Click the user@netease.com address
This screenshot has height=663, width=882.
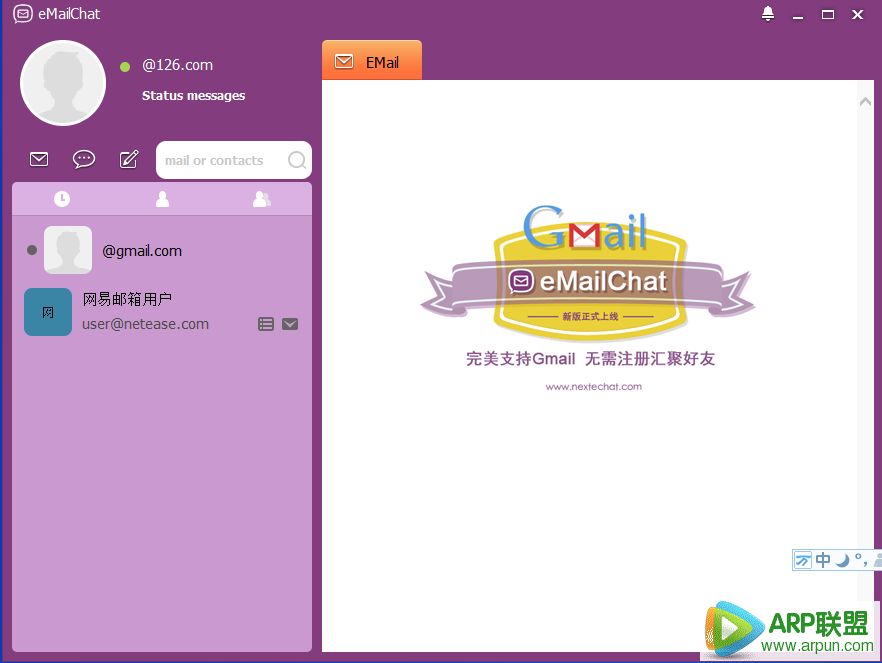coord(146,324)
